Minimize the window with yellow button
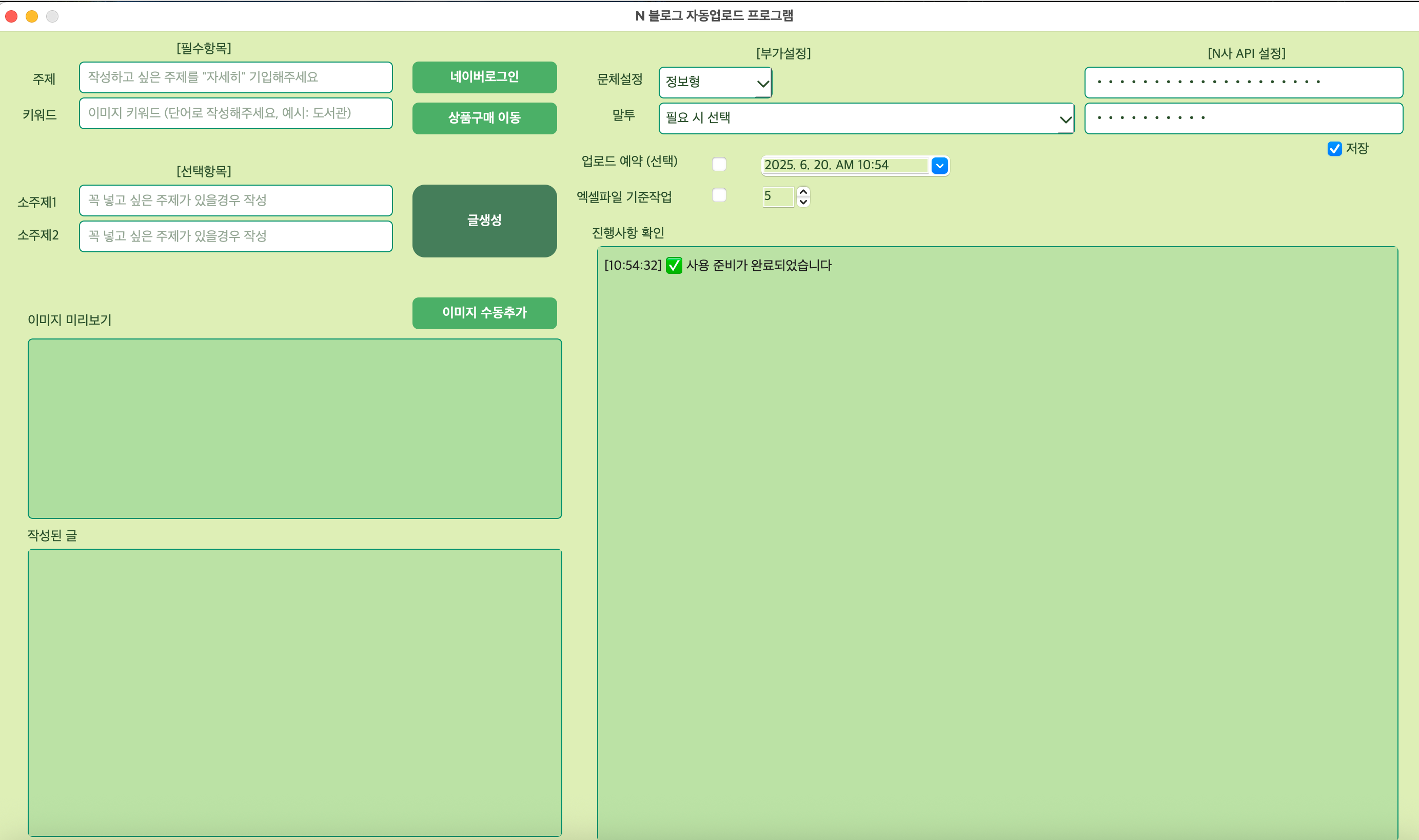 [32, 16]
